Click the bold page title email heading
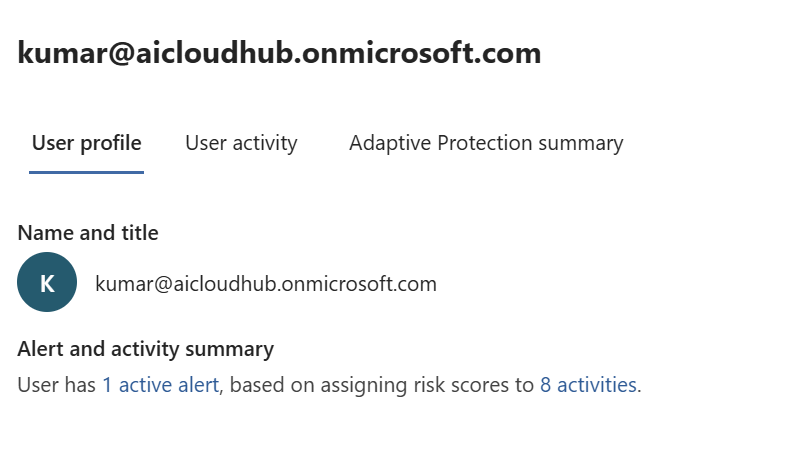 279,52
